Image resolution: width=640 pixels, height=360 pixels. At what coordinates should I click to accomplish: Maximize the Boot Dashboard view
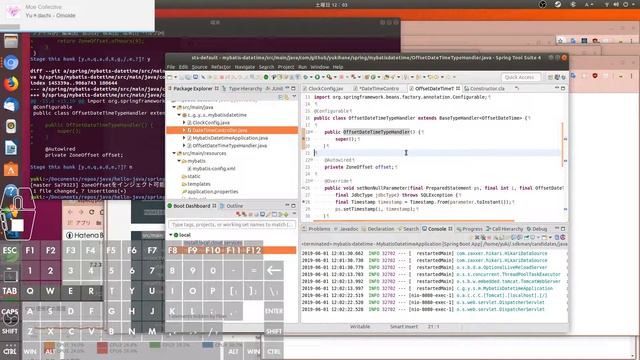(x=293, y=206)
